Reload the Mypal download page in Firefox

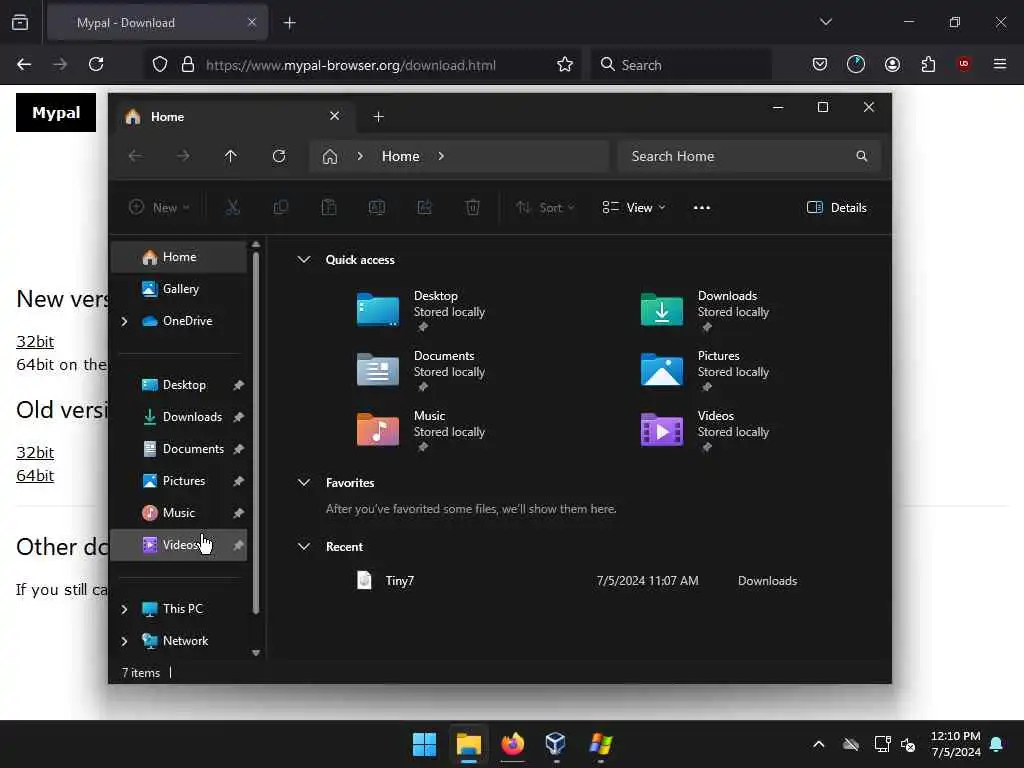click(x=96, y=64)
